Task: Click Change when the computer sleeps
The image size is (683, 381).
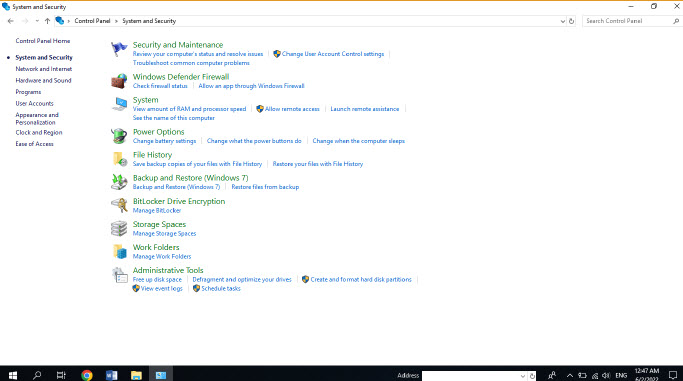Action: tap(358, 141)
